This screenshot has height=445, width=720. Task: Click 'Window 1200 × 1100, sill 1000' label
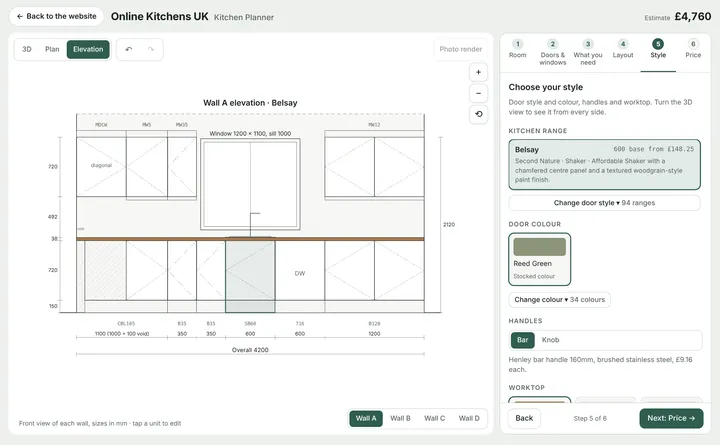click(x=250, y=134)
